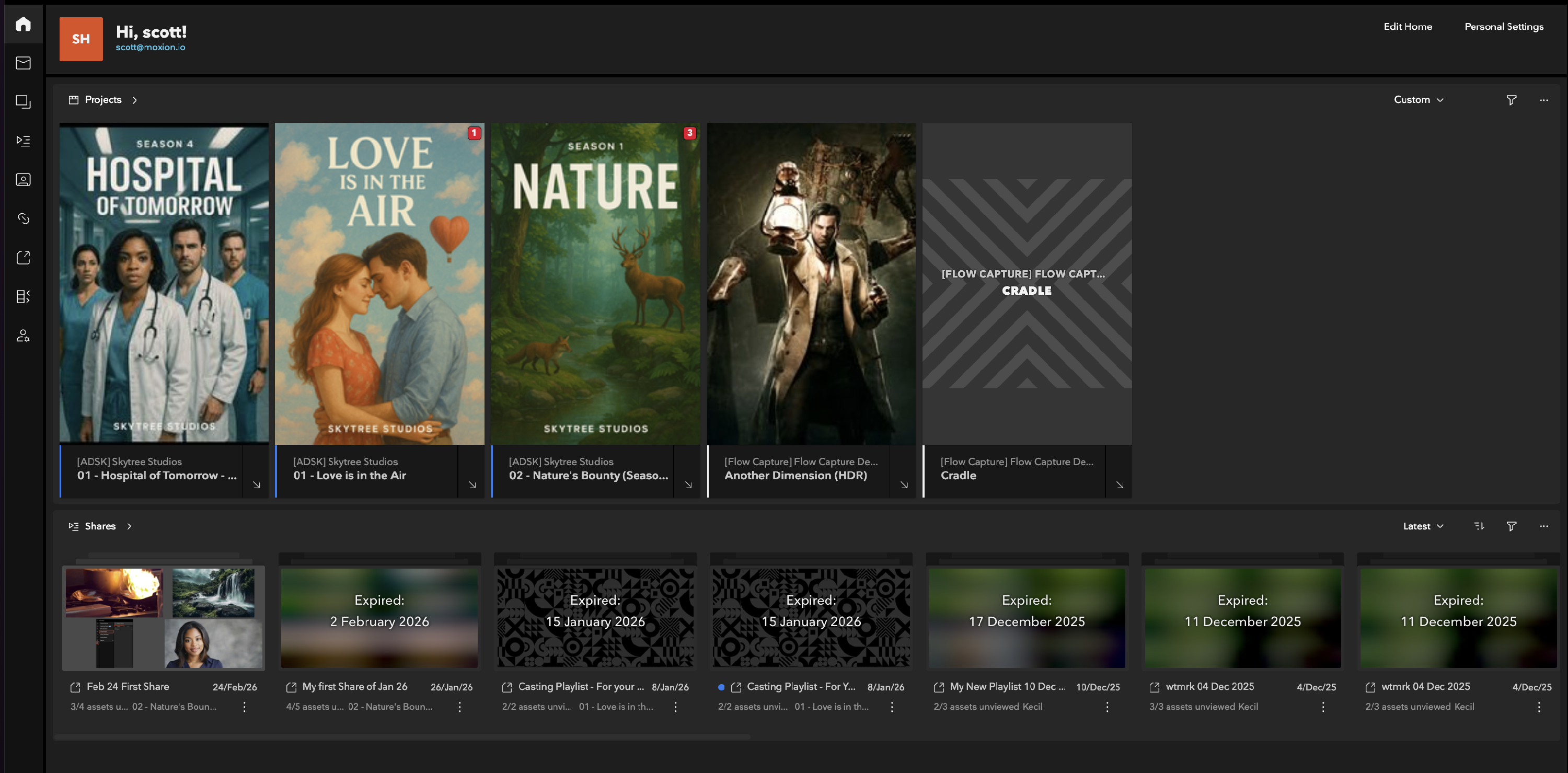Click the share export icon in sidebar

23,258
